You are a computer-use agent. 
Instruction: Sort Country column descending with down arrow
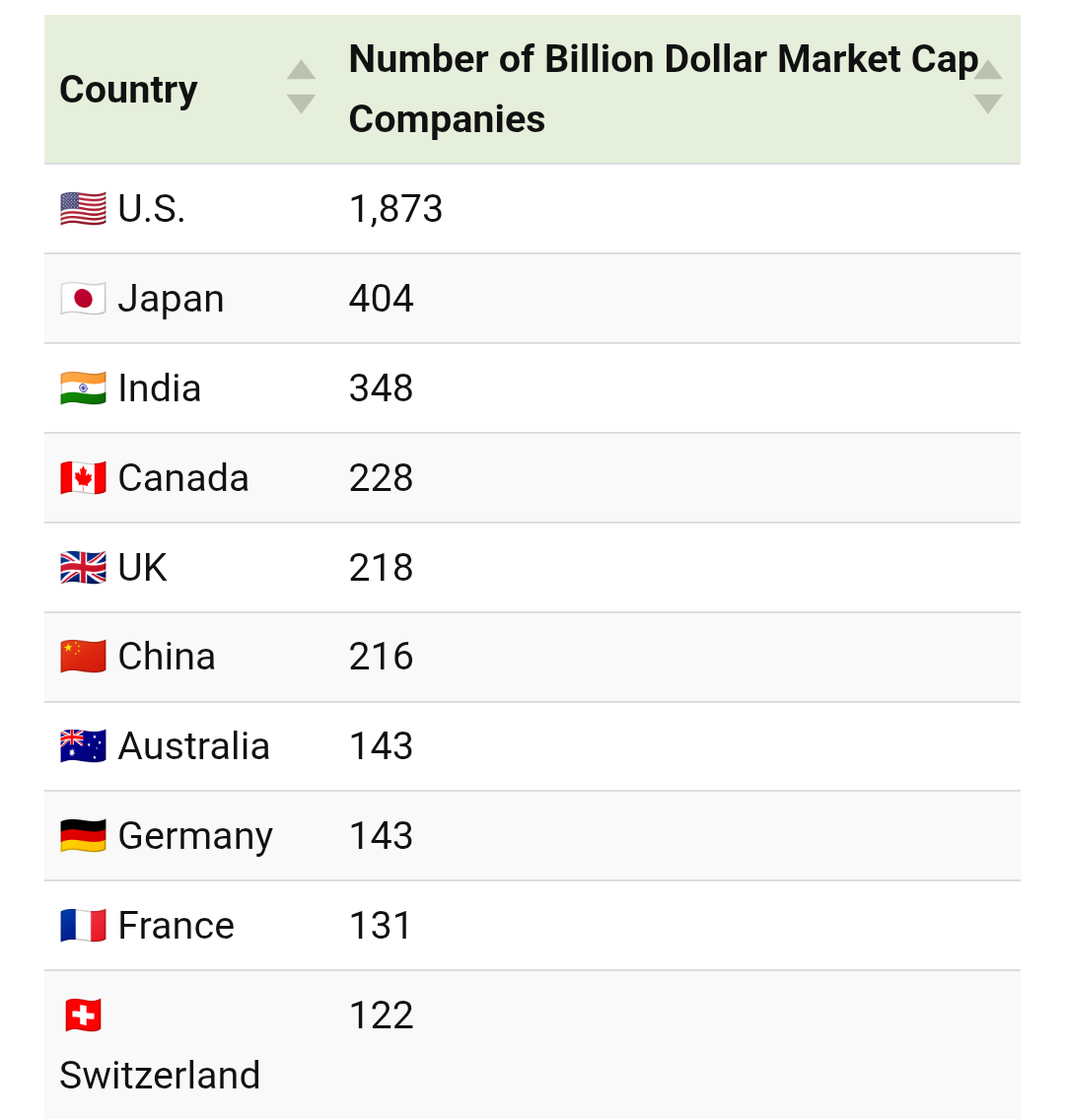(302, 104)
